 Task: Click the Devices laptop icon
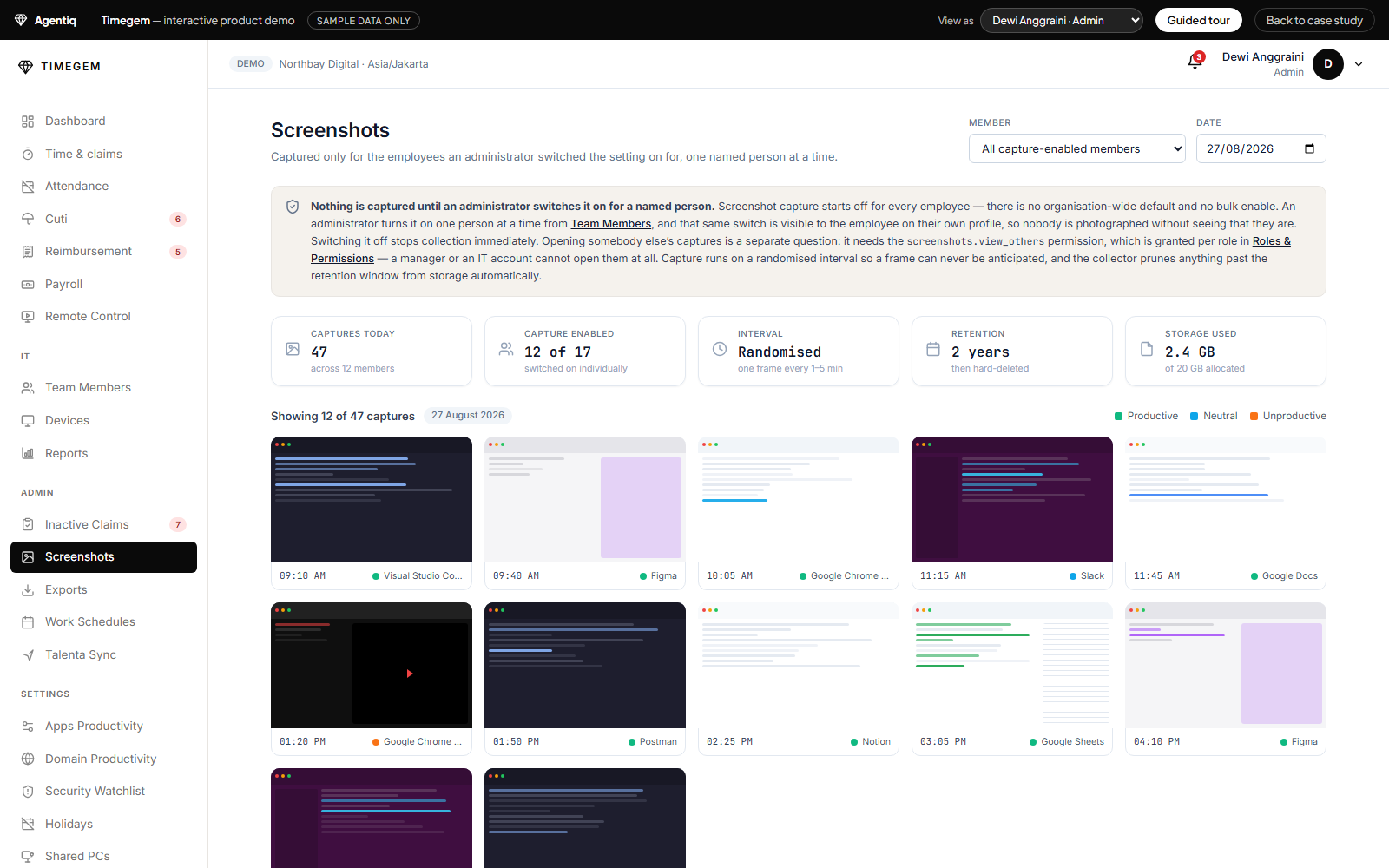28,420
